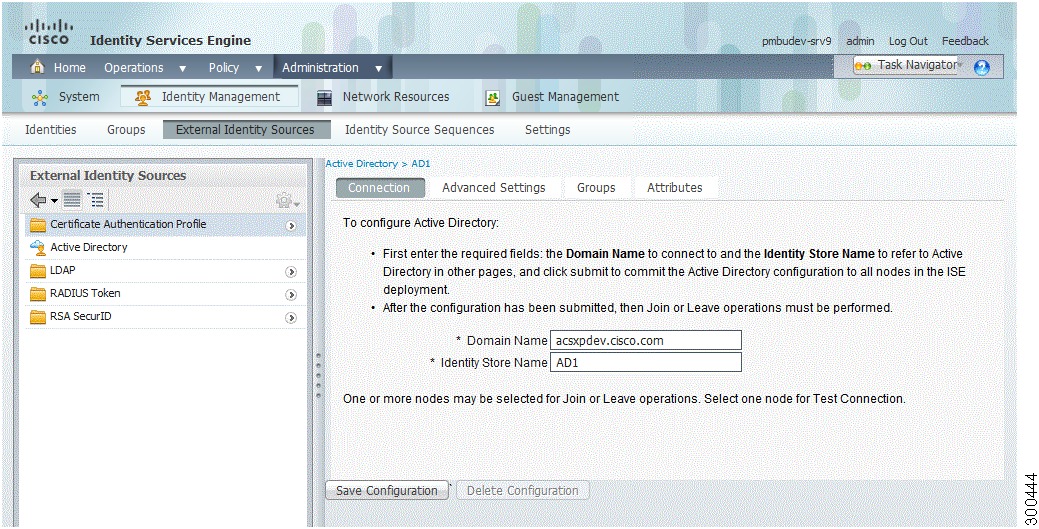This screenshot has height=529, width=1039.
Task: Click the Feedback link
Action: click(965, 41)
